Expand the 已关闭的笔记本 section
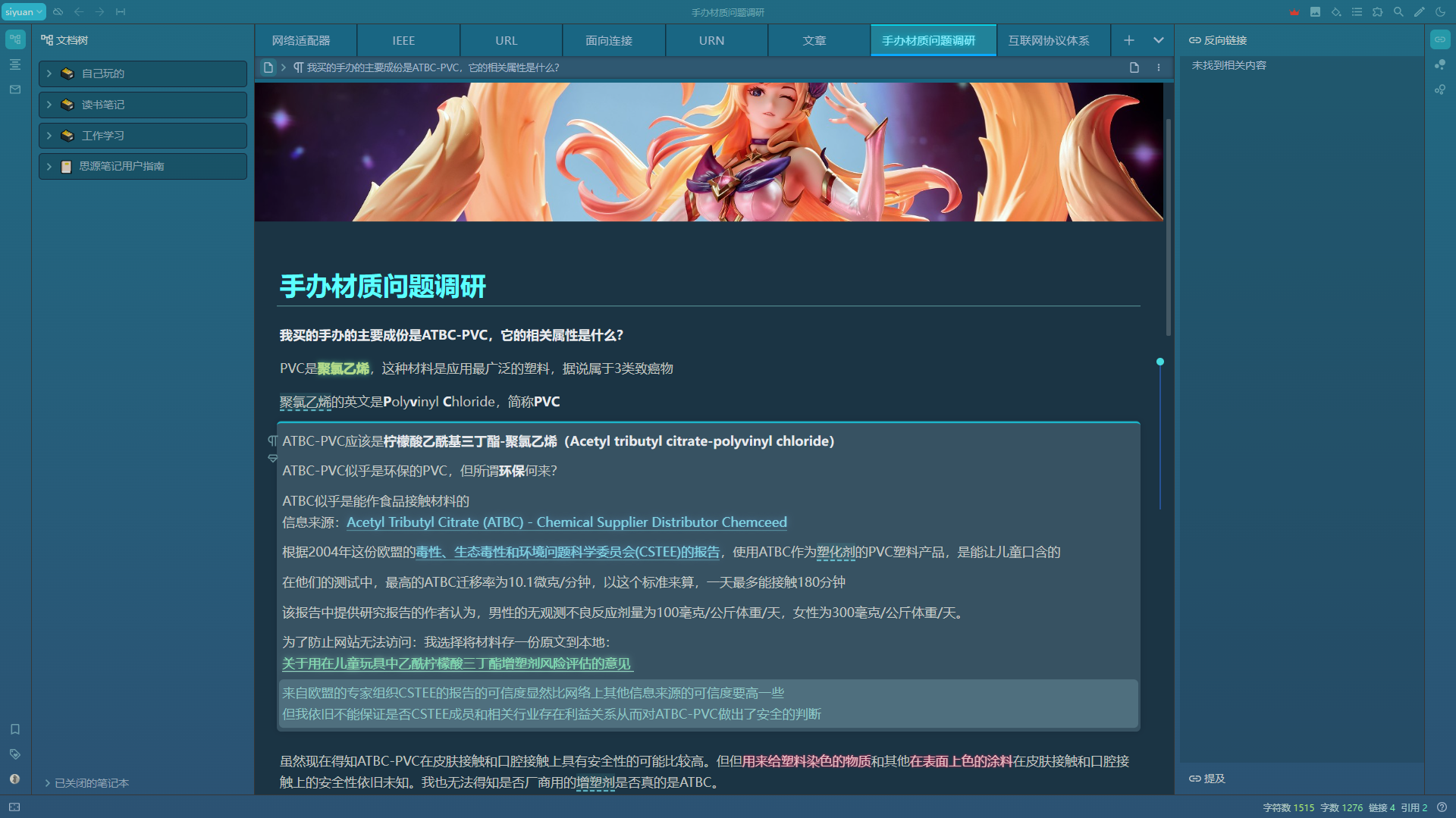 click(86, 783)
